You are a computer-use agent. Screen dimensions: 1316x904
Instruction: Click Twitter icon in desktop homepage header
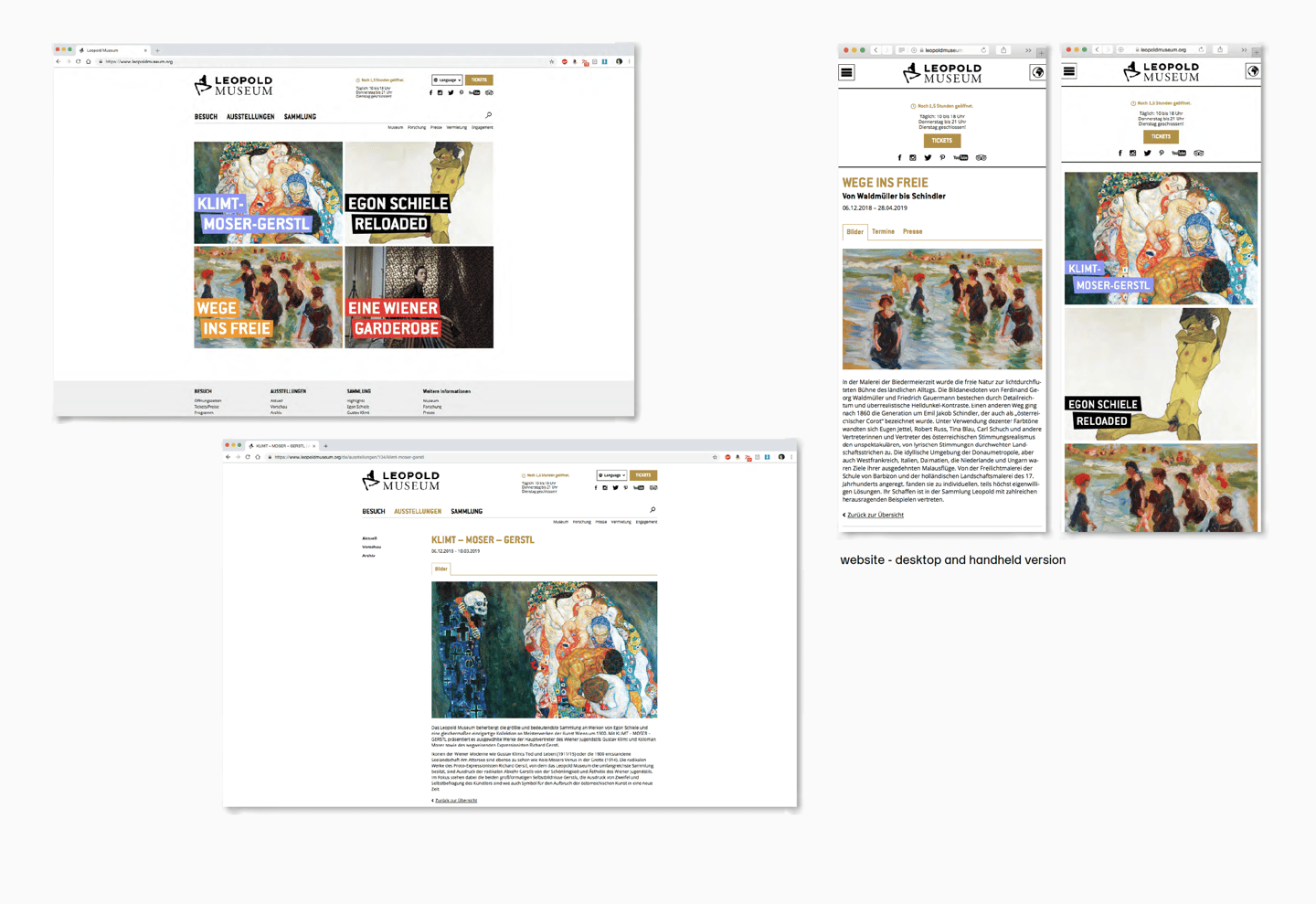coord(451,92)
